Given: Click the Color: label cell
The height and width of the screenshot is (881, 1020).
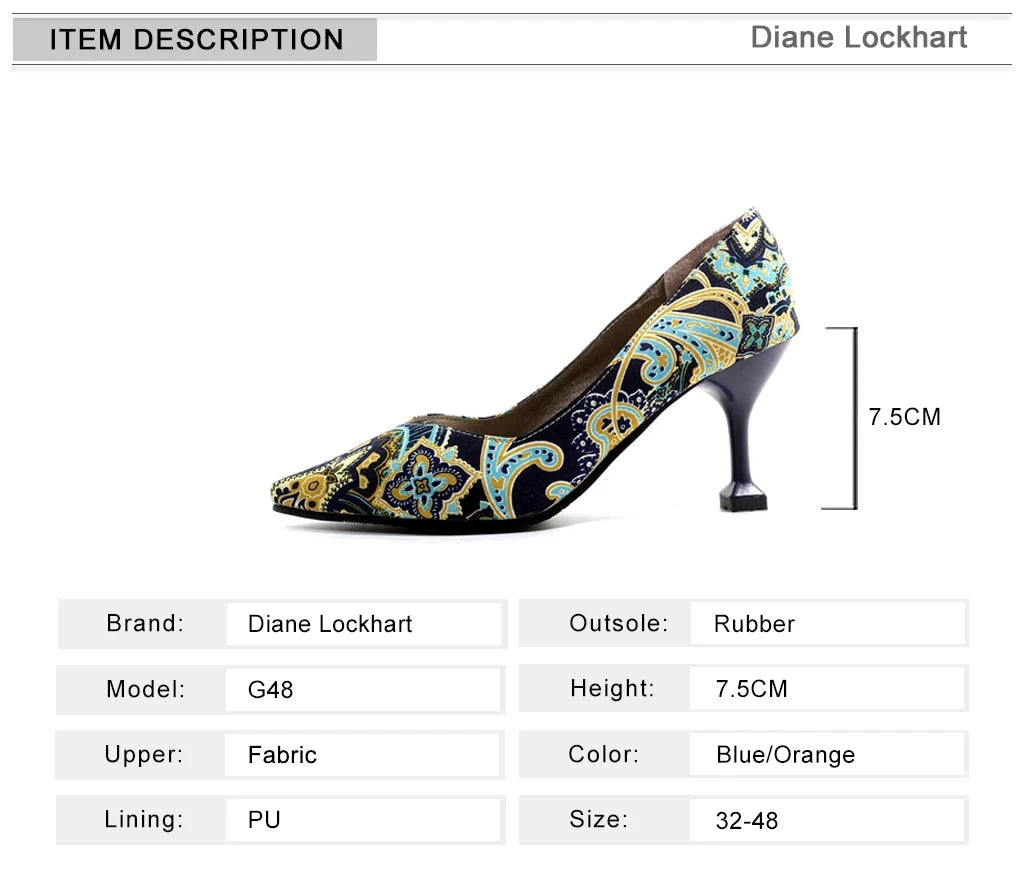Looking at the screenshot, I should tap(603, 755).
